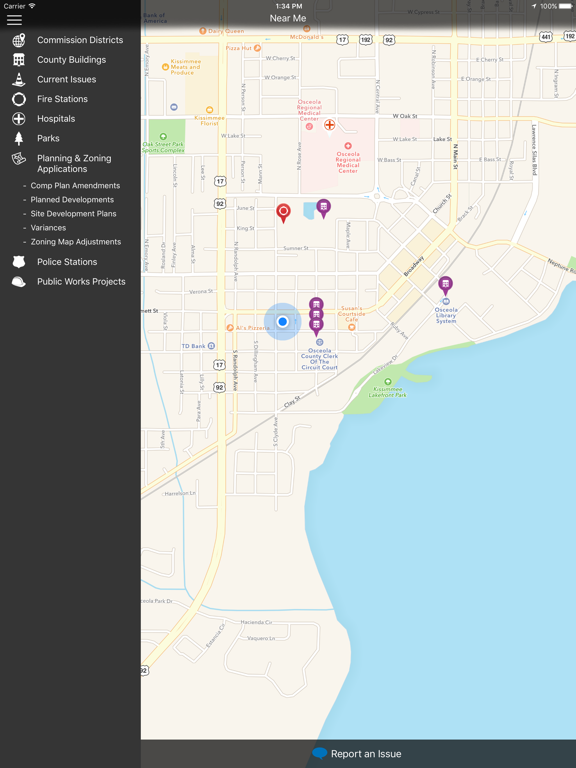This screenshot has height=768, width=576.
Task: Tap the Pizza Hut map marker
Action: (257, 48)
